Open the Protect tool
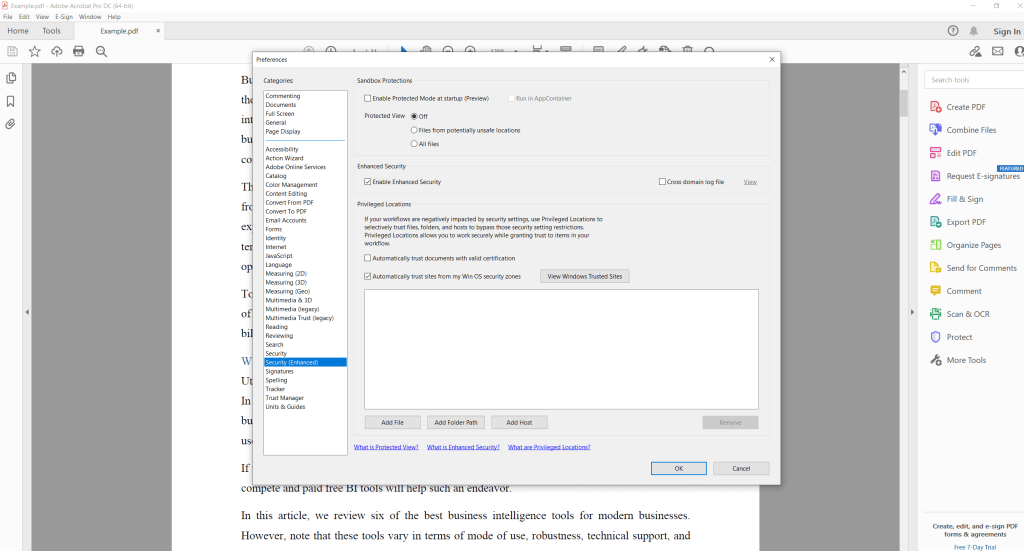The image size is (1024, 551). click(951, 337)
